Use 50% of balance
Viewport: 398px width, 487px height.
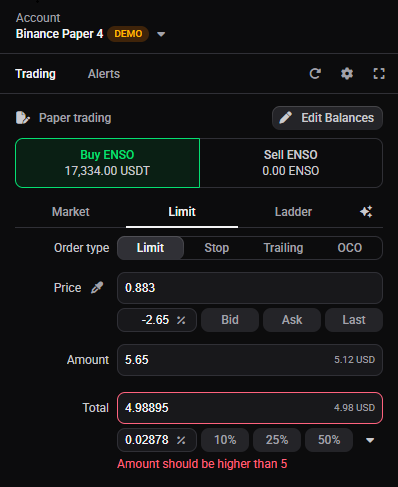tap(329, 440)
